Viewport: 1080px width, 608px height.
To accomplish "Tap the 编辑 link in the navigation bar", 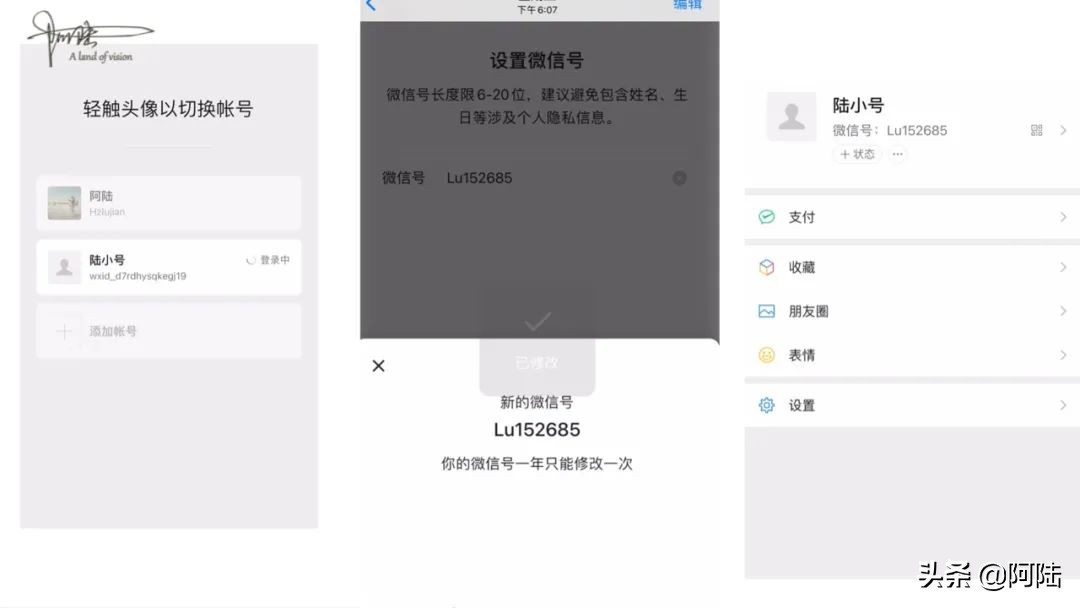I will point(690,5).
